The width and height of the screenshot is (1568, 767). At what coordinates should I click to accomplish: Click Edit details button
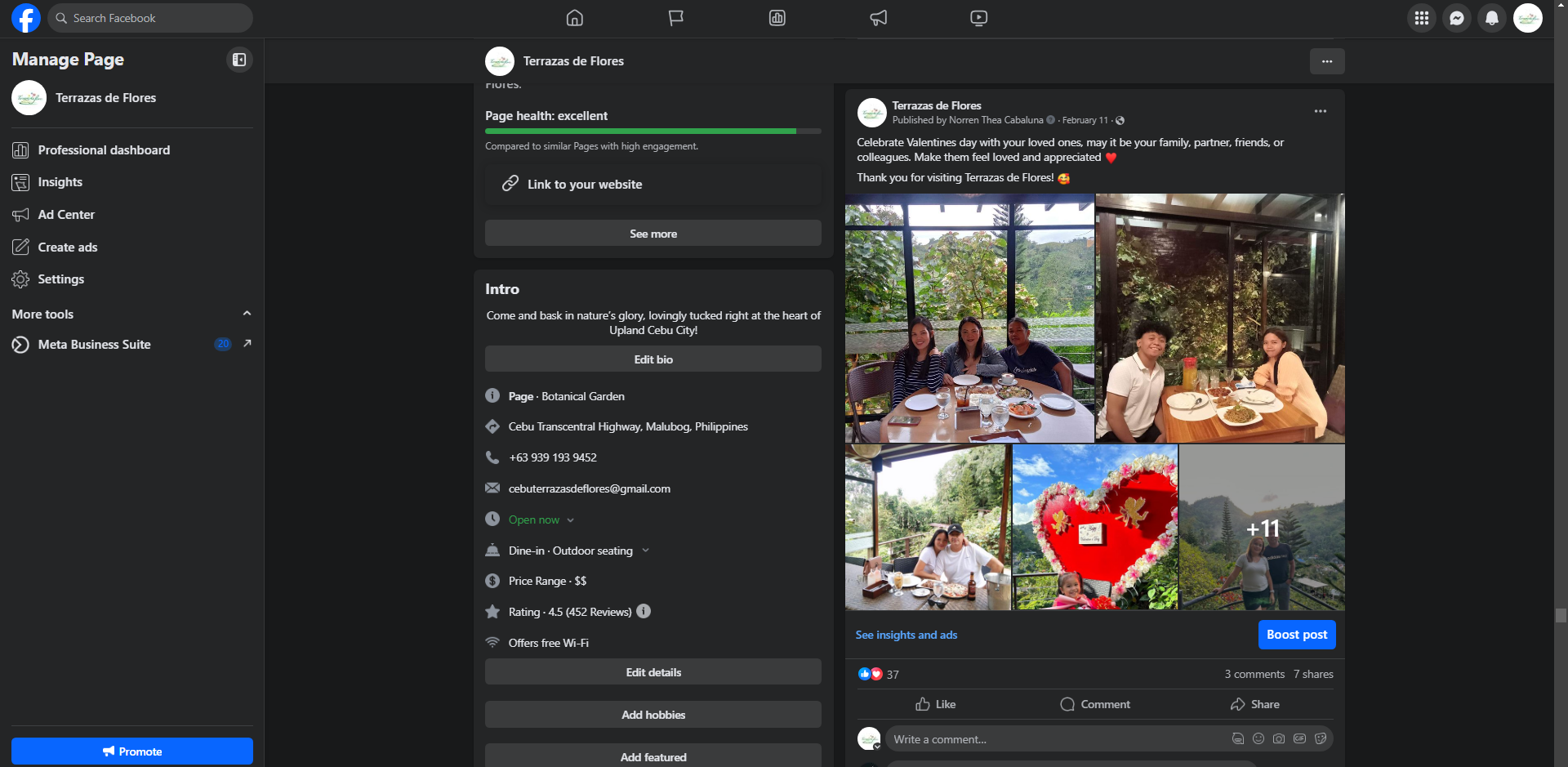click(x=653, y=672)
